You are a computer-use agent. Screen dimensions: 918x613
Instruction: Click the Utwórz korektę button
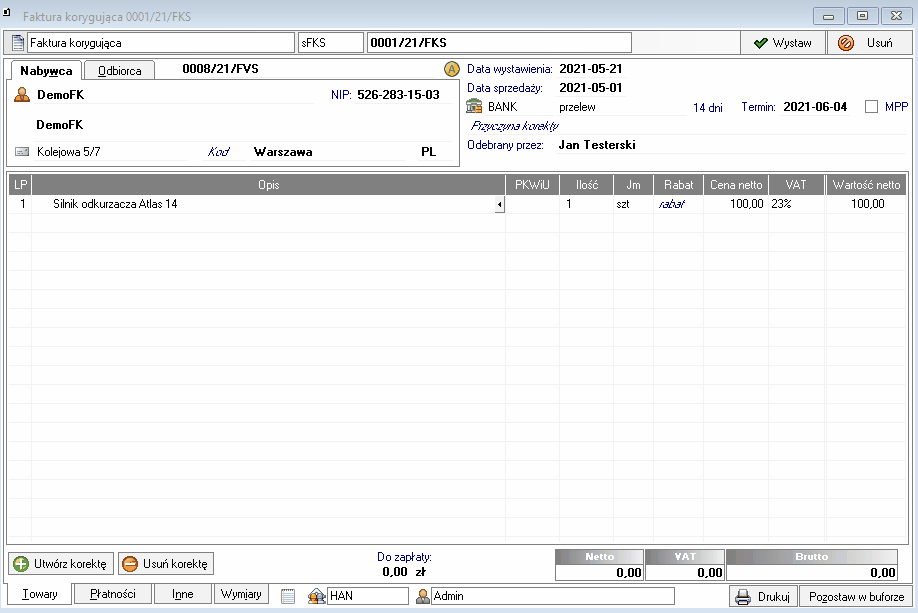tap(60, 563)
